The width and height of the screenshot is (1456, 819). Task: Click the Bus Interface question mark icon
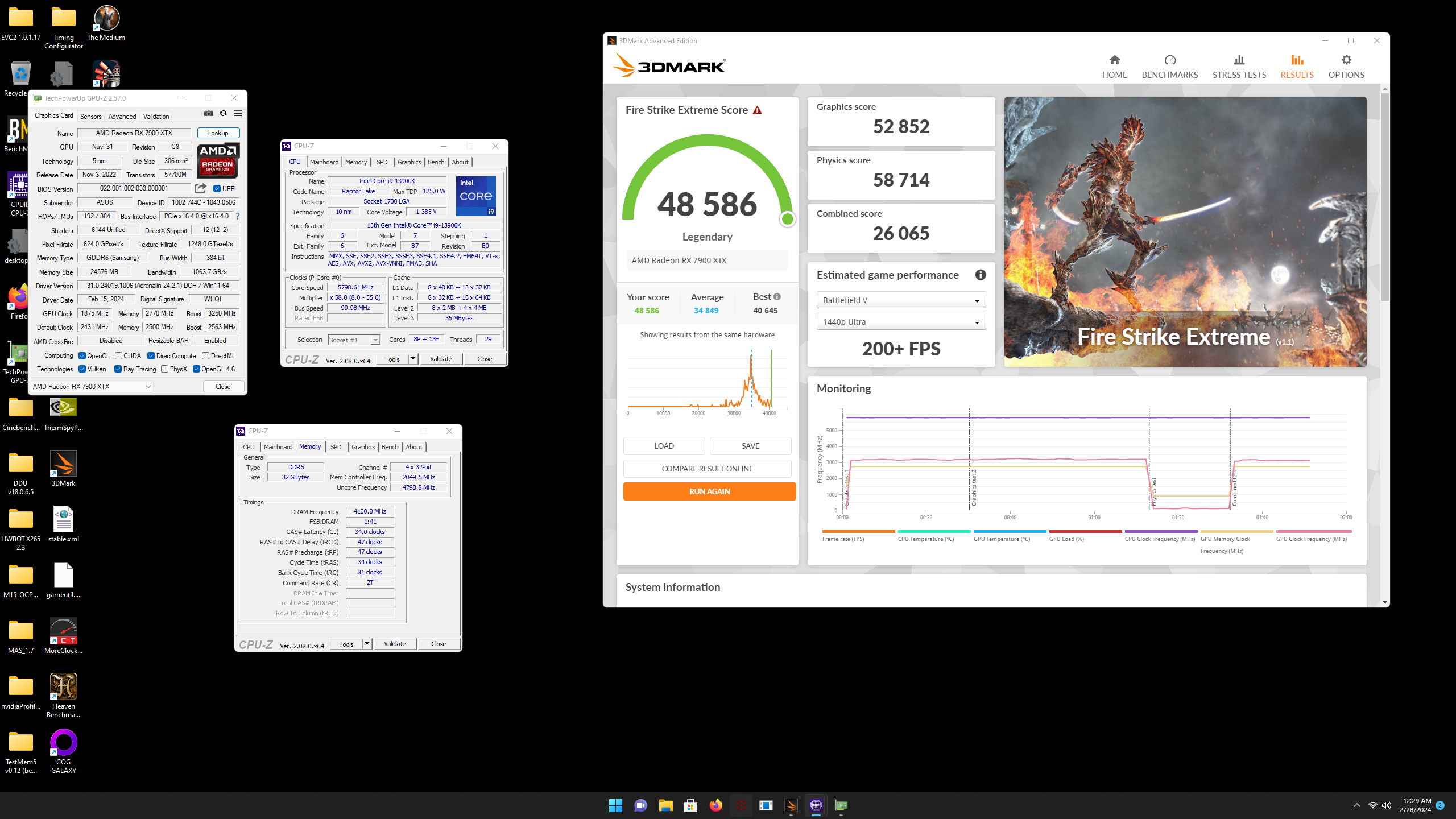[x=238, y=216]
